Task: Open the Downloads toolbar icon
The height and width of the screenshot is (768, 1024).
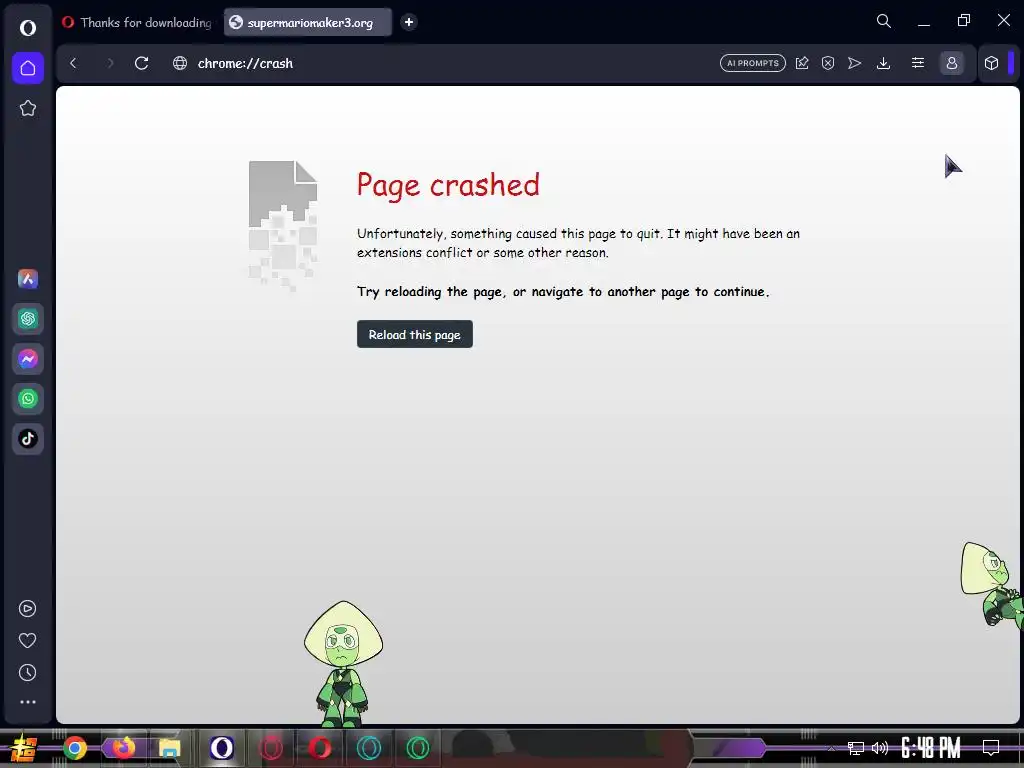Action: [884, 63]
